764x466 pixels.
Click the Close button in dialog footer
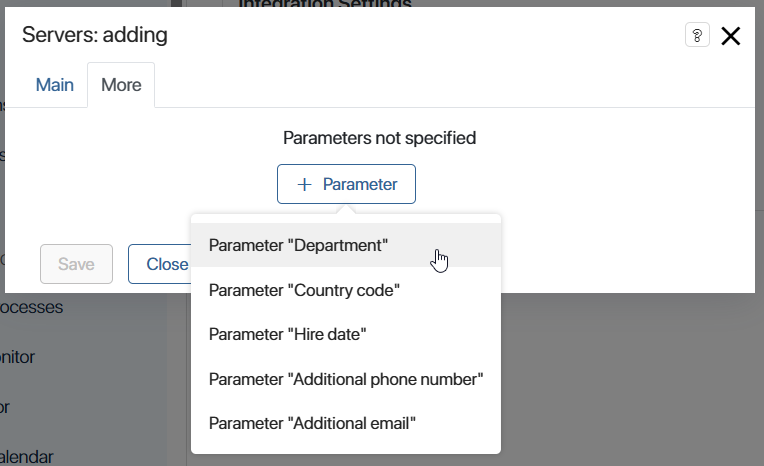(160, 264)
